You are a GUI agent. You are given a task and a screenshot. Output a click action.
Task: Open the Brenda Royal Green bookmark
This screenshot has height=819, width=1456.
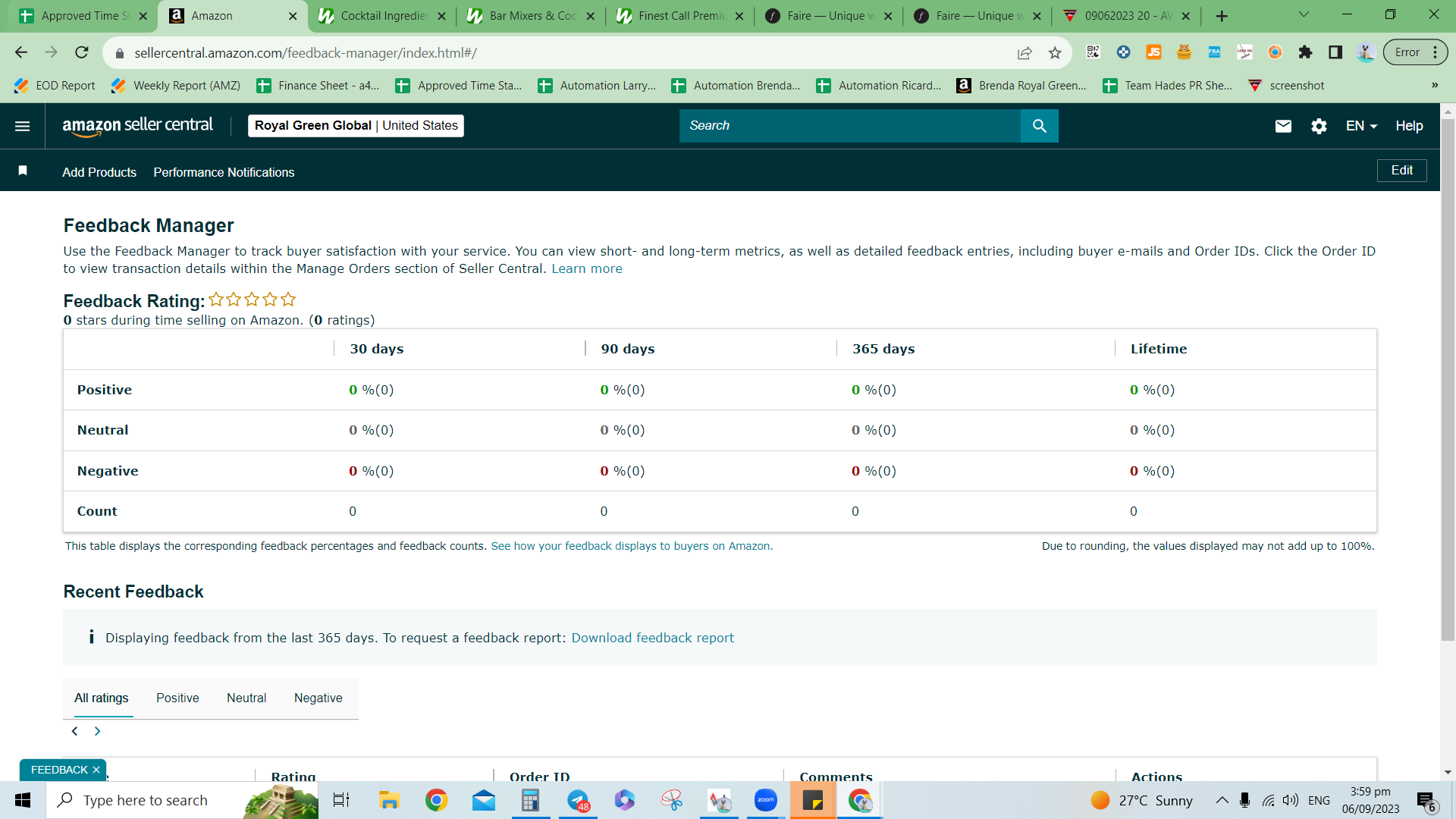click(1021, 86)
